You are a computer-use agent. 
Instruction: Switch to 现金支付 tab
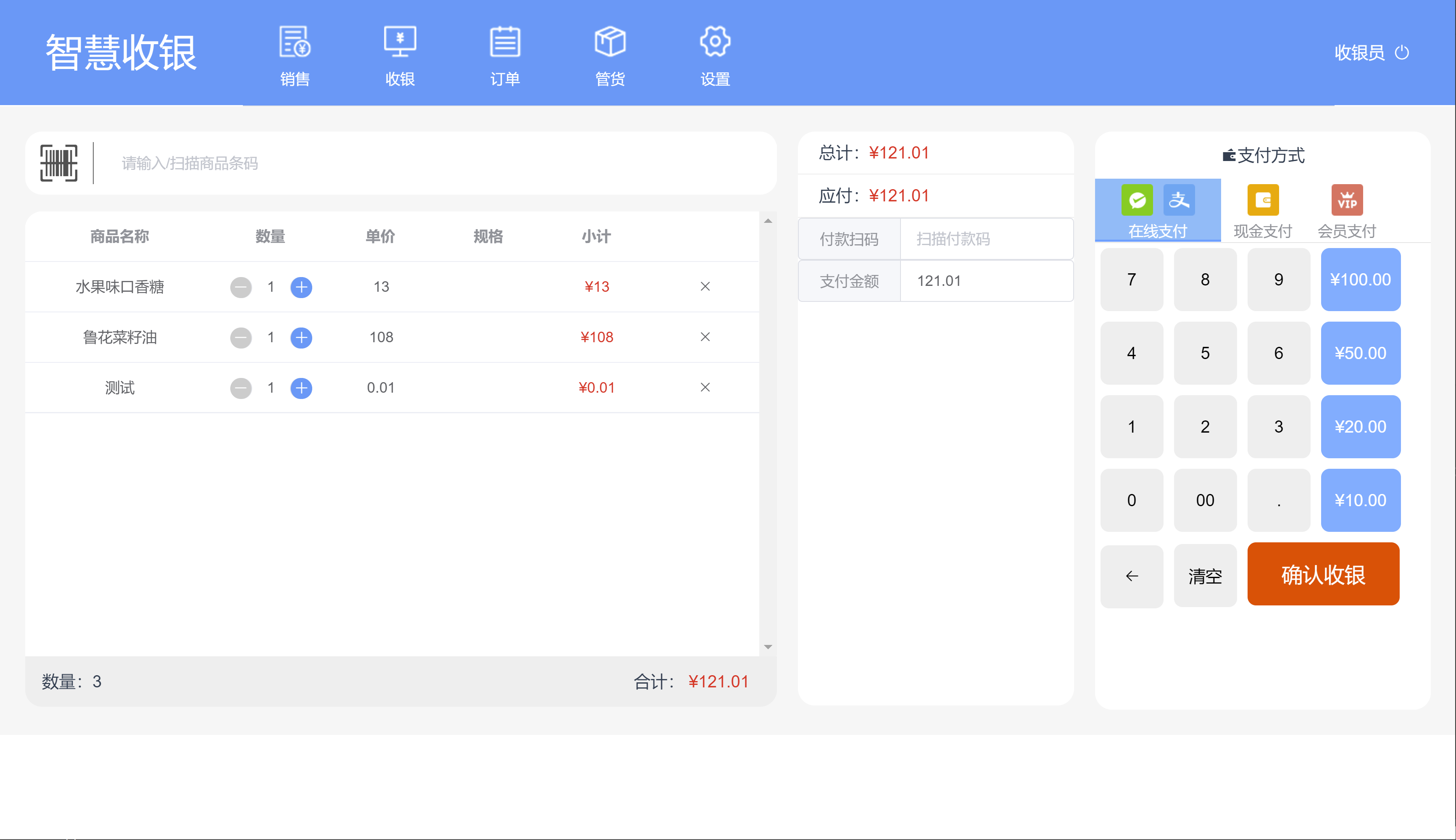[1263, 210]
